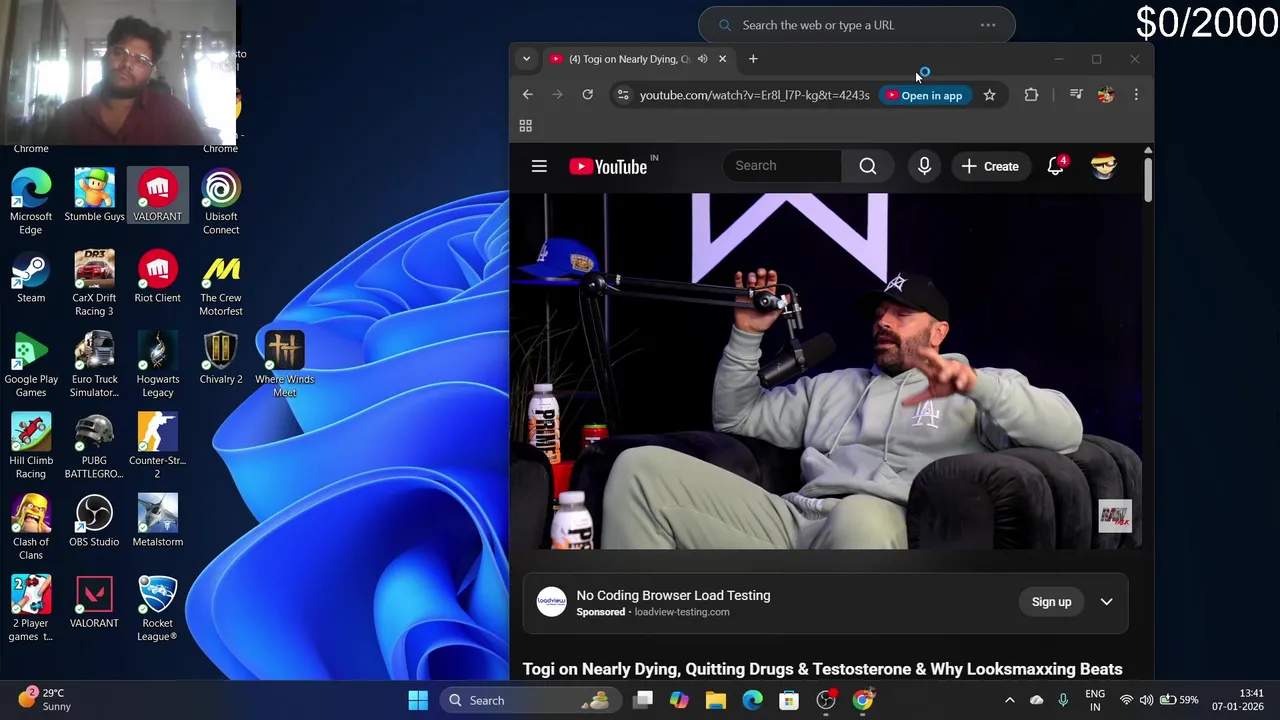Open Chrome extensions puzzle icon
Screen dimensions: 1280x720
[1031, 95]
